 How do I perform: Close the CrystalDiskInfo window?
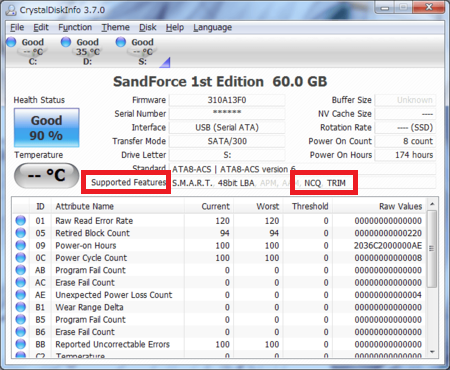[x=429, y=7]
